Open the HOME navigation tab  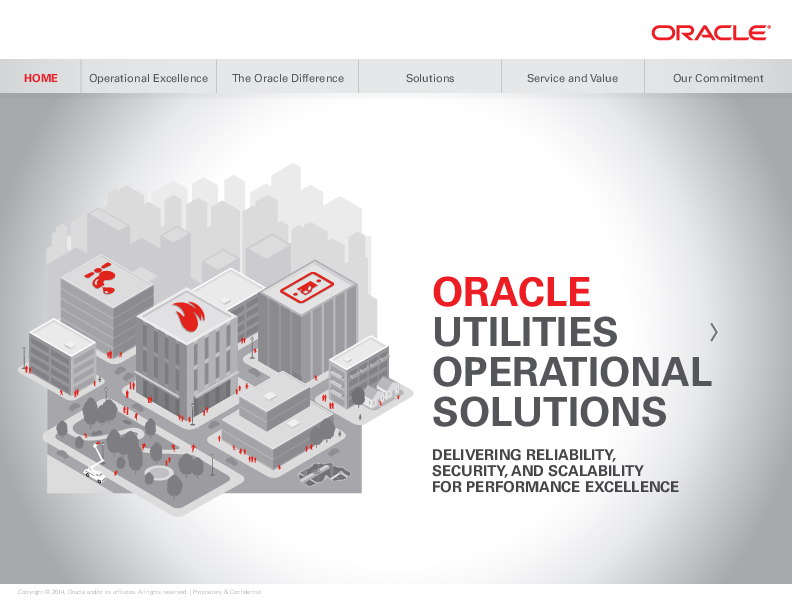tap(40, 78)
